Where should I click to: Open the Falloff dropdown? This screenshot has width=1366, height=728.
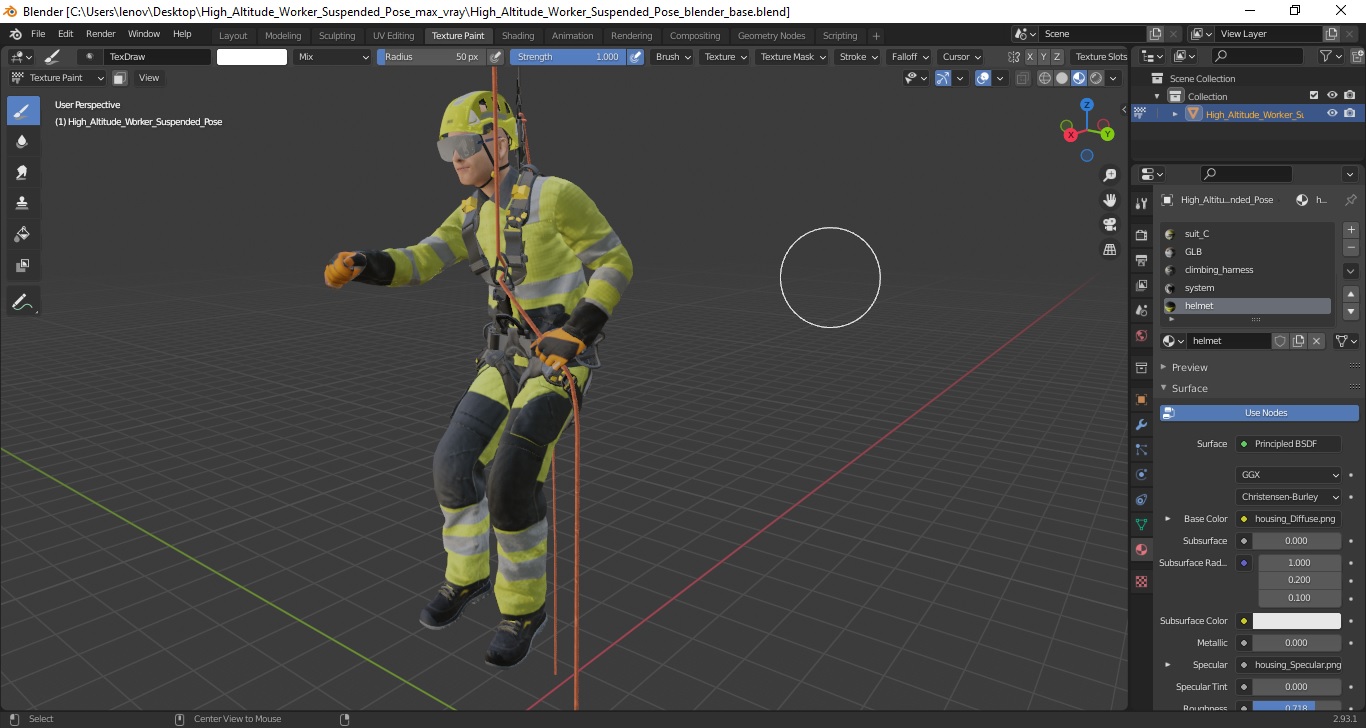pos(909,57)
